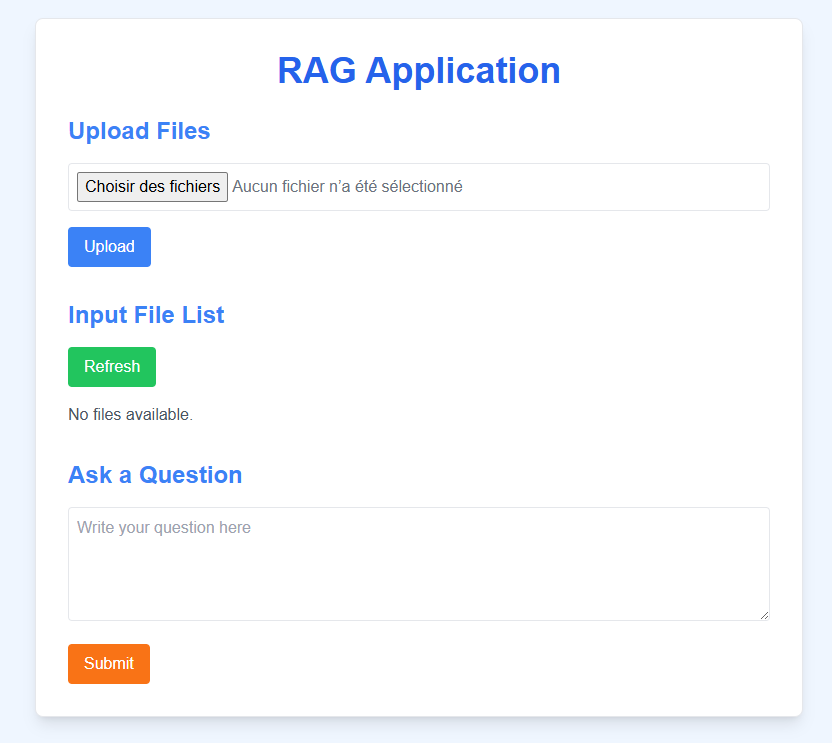
Task: Click the placeholder text in the question box
Action: (x=163, y=527)
